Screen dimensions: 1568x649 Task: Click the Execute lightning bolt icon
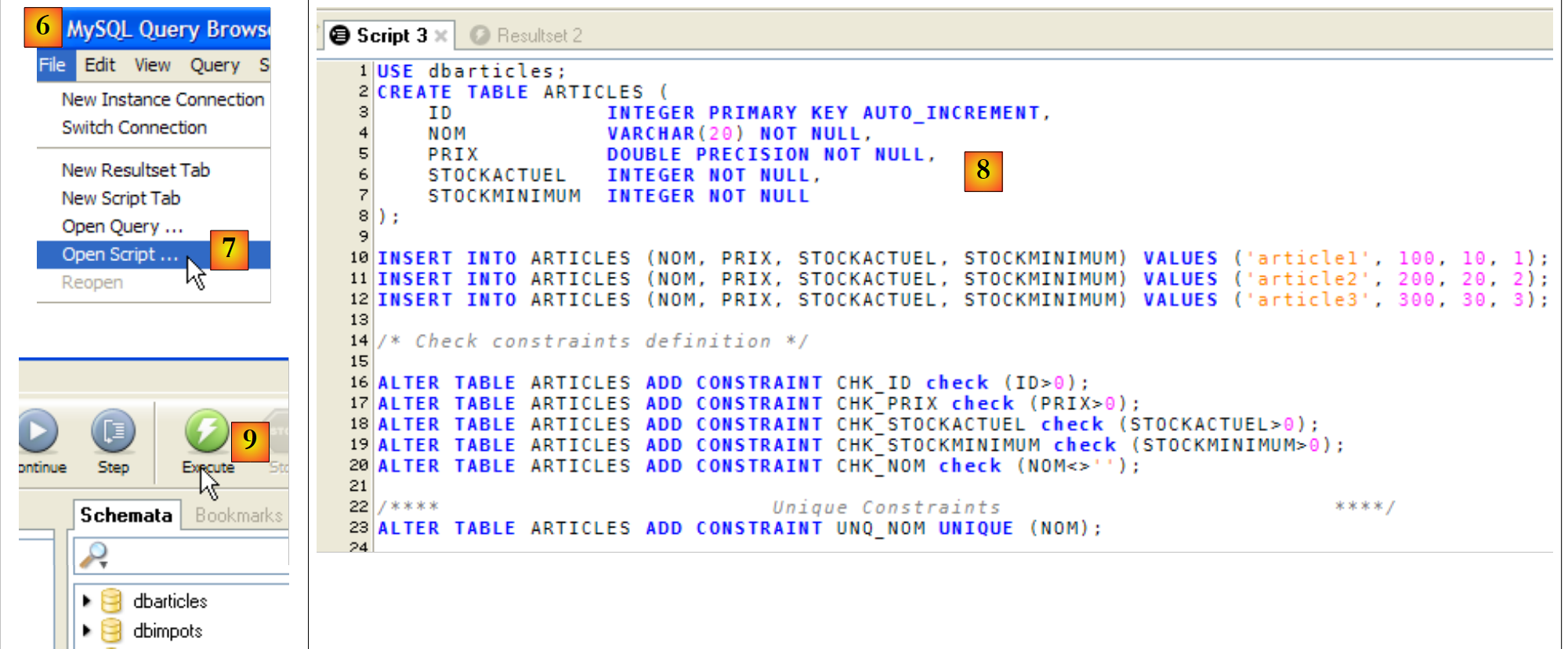206,430
